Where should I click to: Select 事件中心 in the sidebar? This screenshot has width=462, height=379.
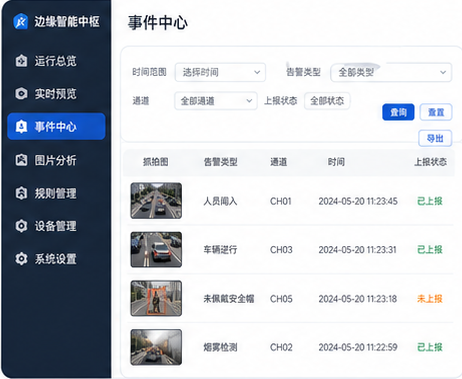coord(56,126)
